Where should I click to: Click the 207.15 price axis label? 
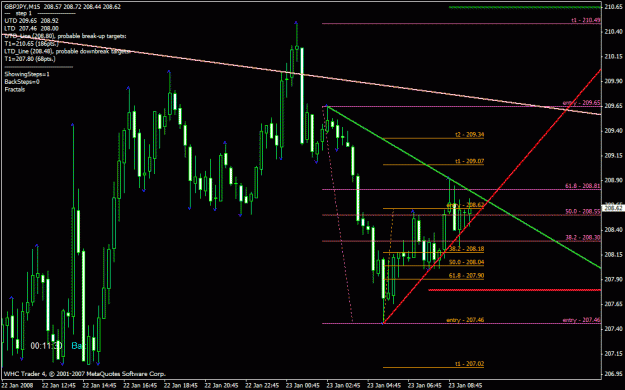point(614,353)
